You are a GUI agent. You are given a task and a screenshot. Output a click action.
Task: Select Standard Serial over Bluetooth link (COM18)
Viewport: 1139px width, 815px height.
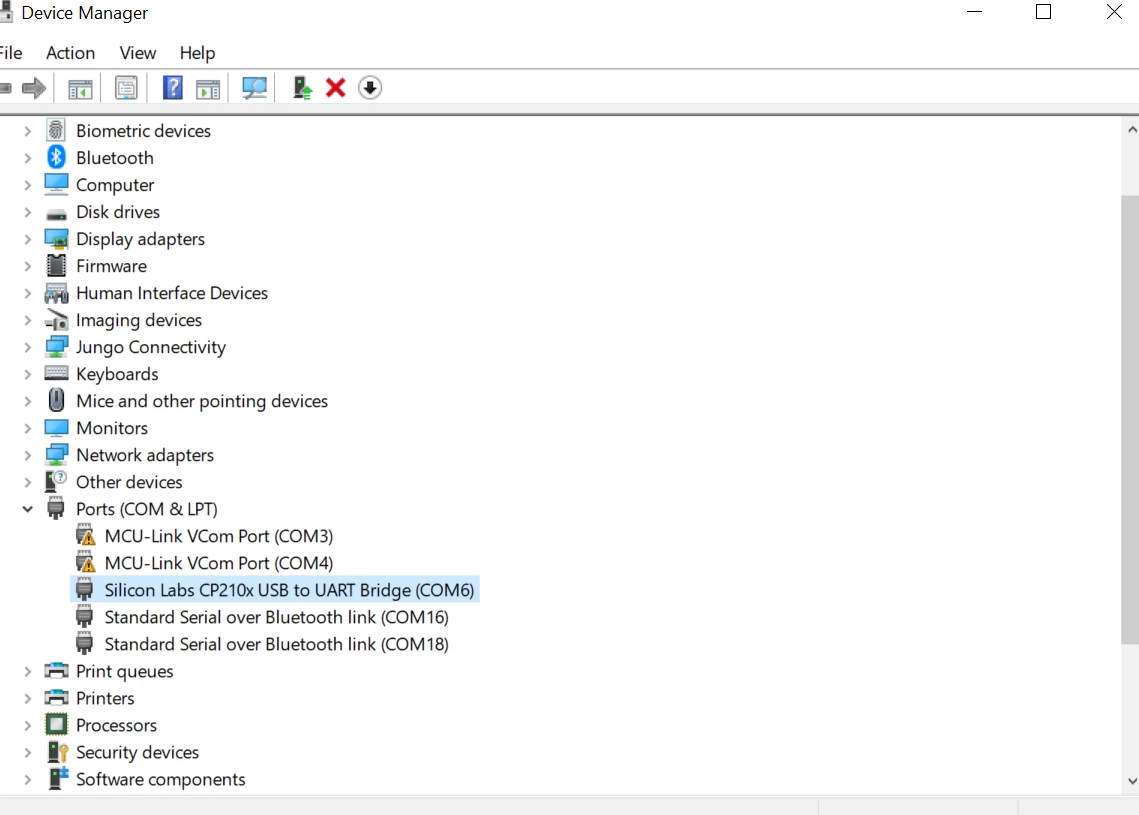[x=277, y=644]
